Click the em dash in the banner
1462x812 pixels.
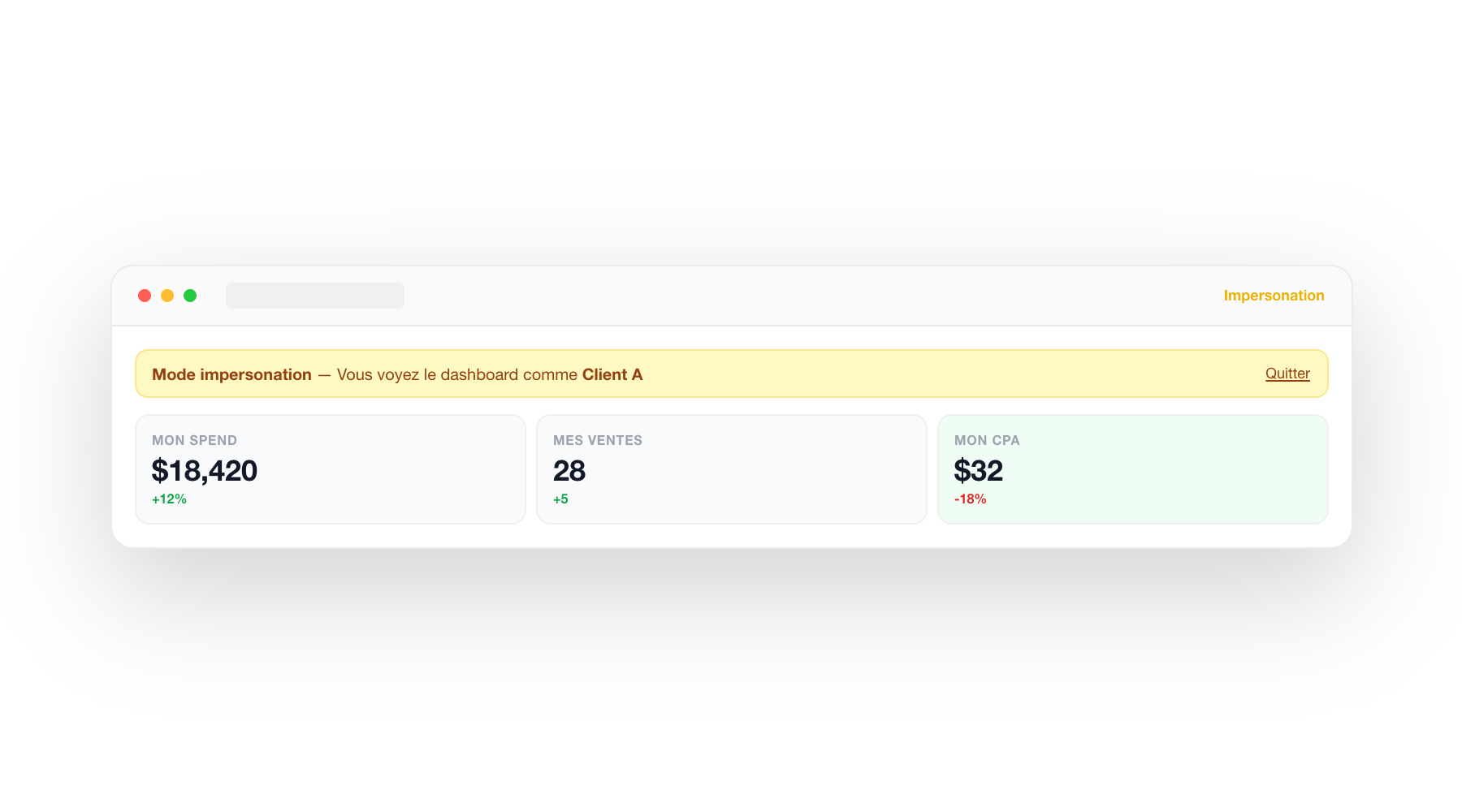coord(324,374)
